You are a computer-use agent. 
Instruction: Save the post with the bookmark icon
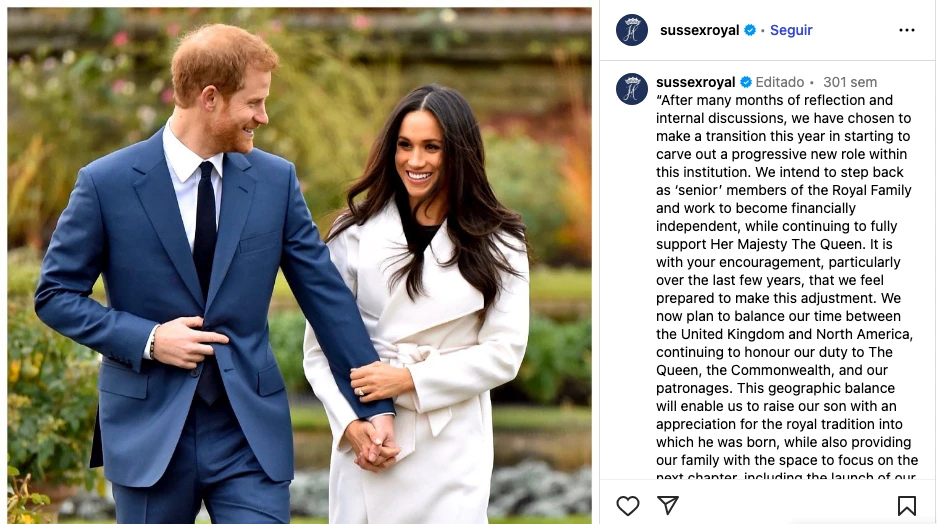pyautogui.click(x=907, y=505)
